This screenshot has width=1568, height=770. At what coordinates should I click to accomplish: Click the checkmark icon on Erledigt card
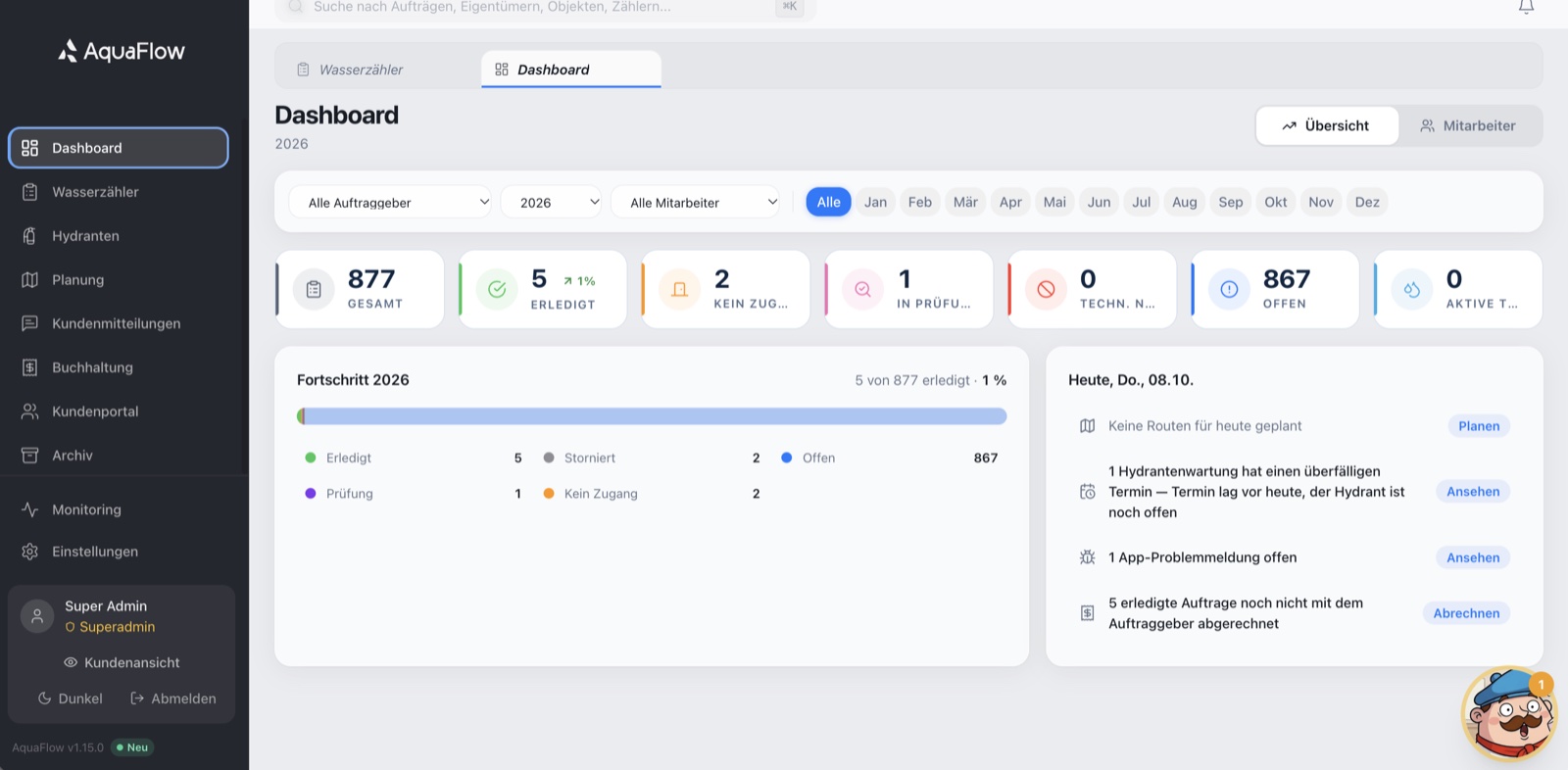[x=497, y=289]
